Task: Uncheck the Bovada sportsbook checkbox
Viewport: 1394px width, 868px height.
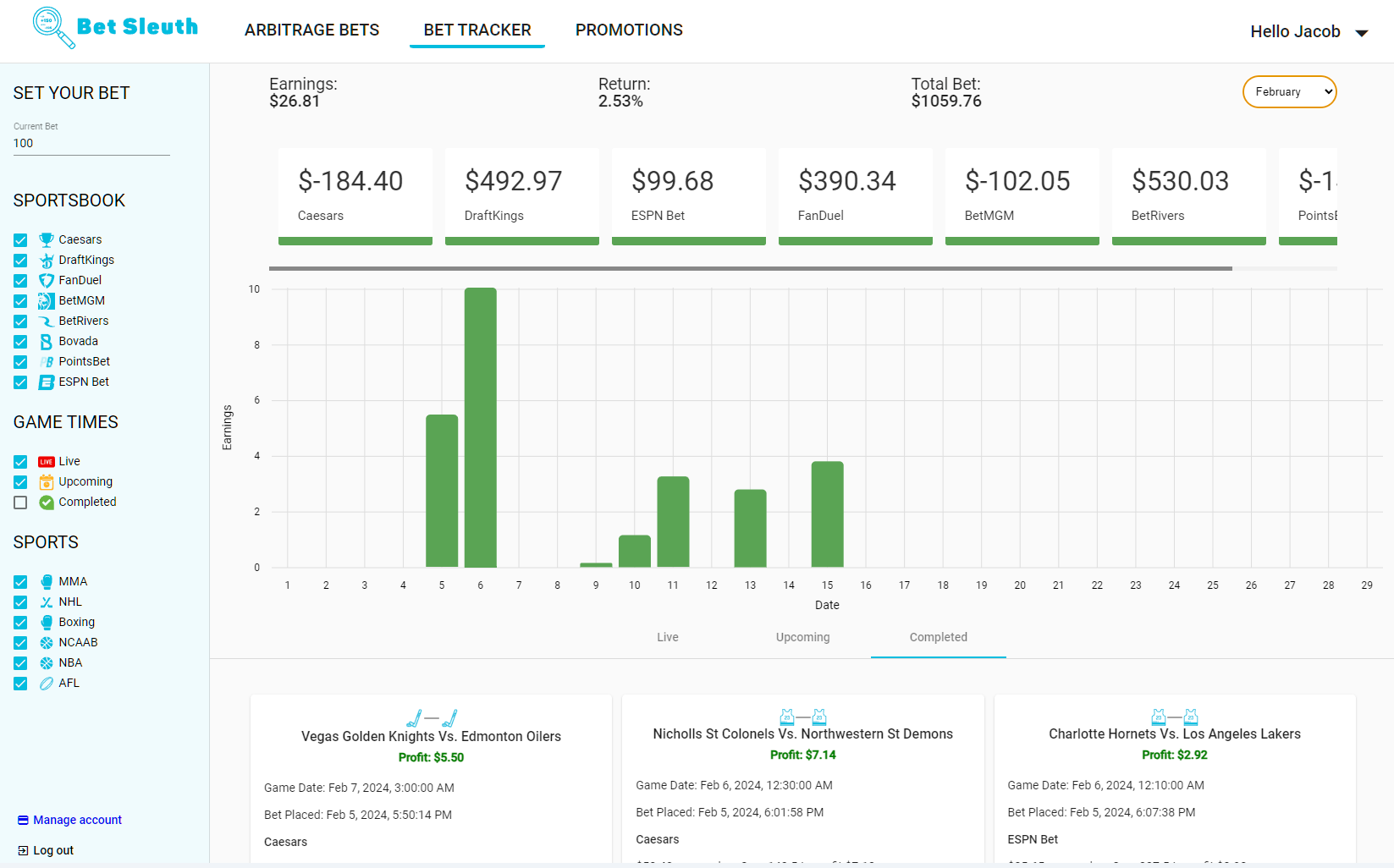Action: click(x=20, y=342)
